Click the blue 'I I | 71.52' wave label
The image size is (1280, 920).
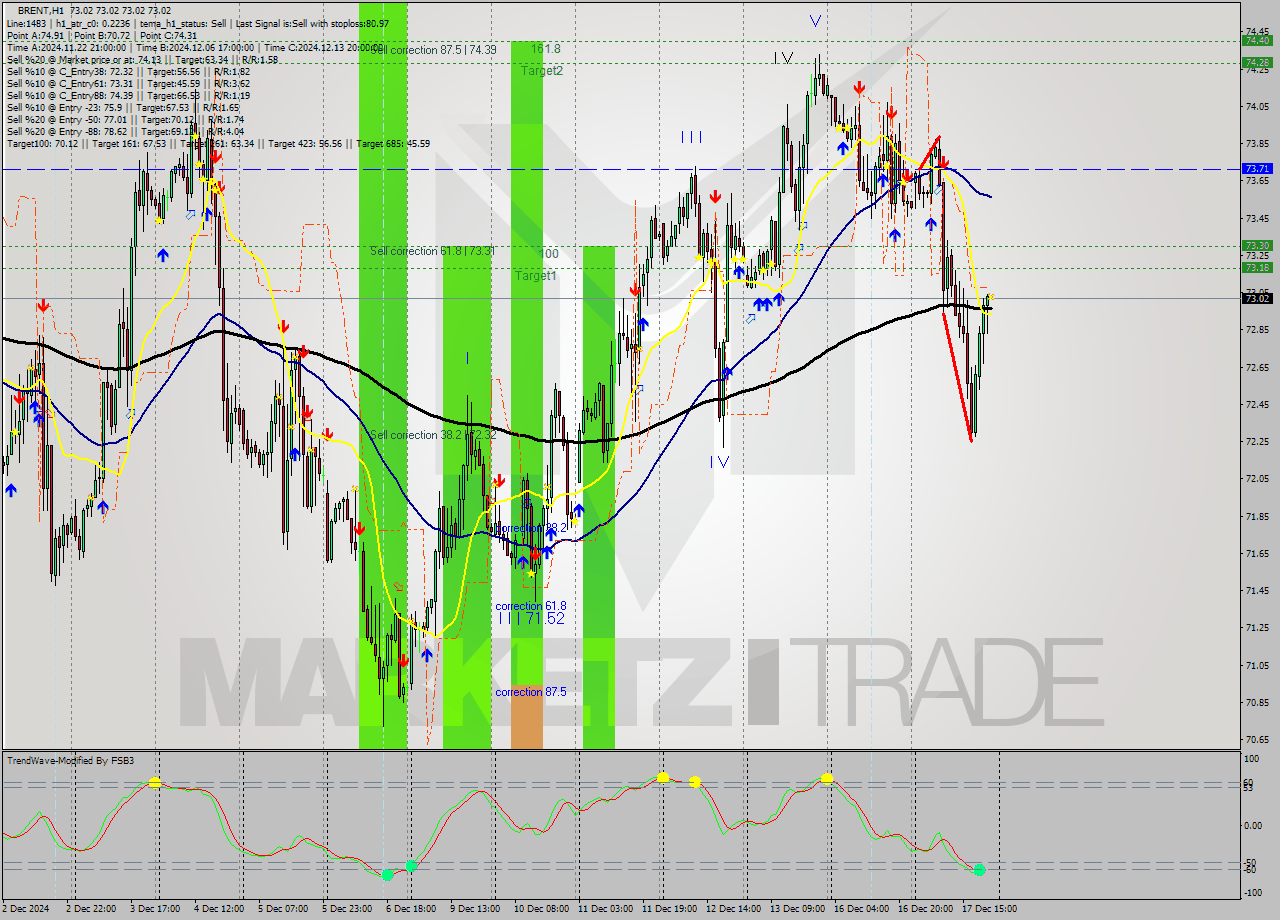tap(531, 619)
